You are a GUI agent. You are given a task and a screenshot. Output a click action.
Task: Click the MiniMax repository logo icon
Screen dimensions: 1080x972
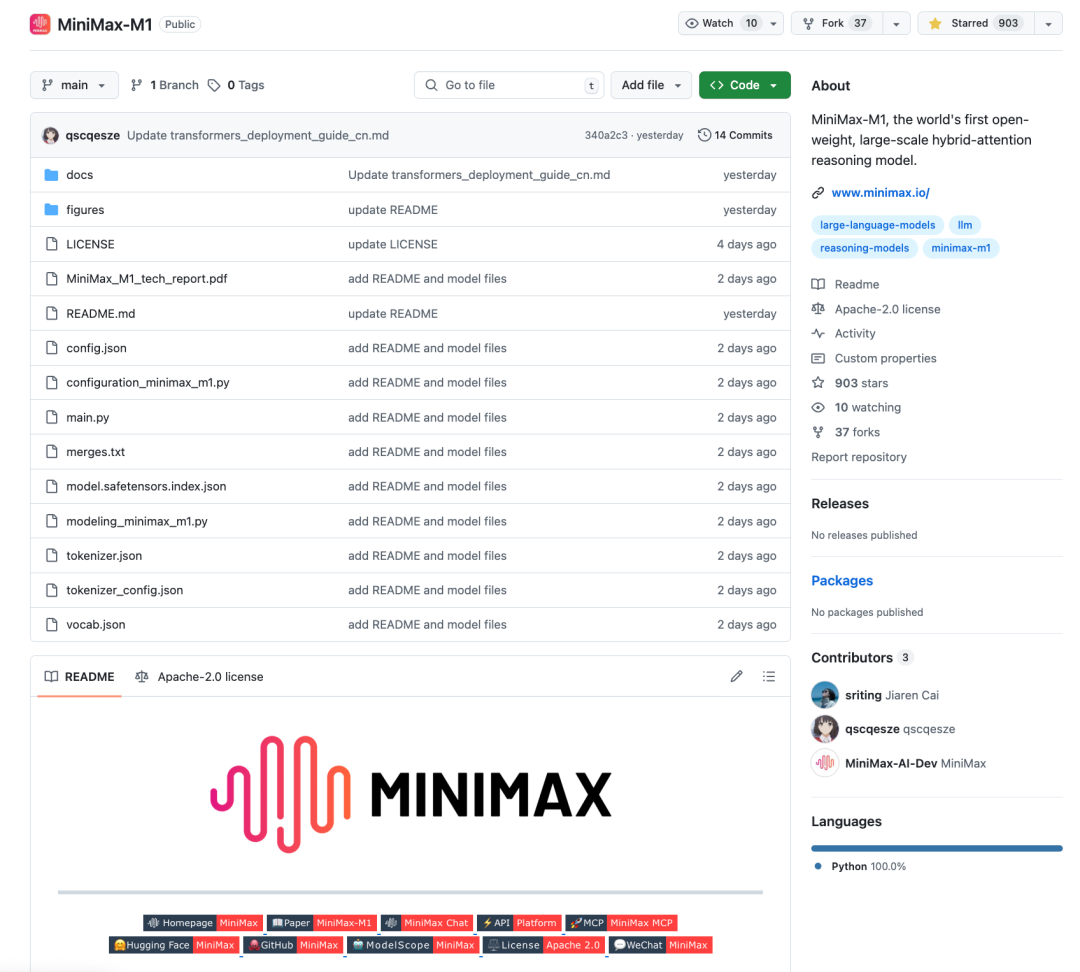pyautogui.click(x=40, y=24)
